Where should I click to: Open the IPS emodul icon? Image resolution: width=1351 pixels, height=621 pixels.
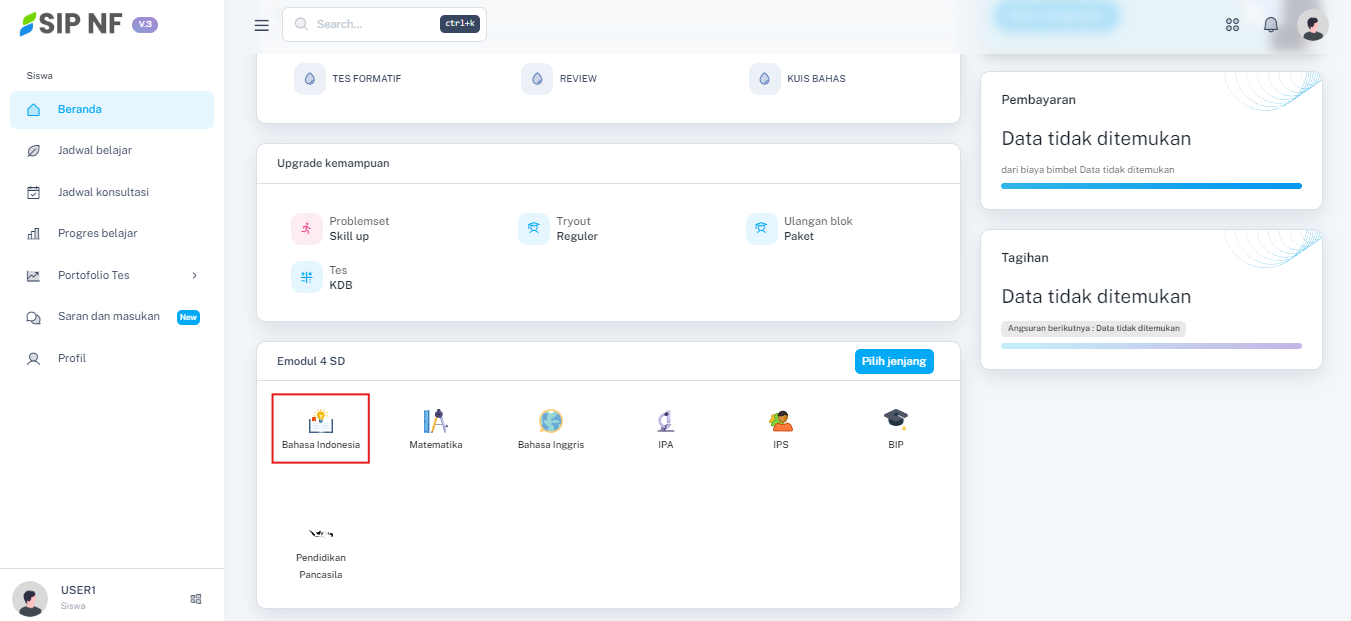point(780,421)
